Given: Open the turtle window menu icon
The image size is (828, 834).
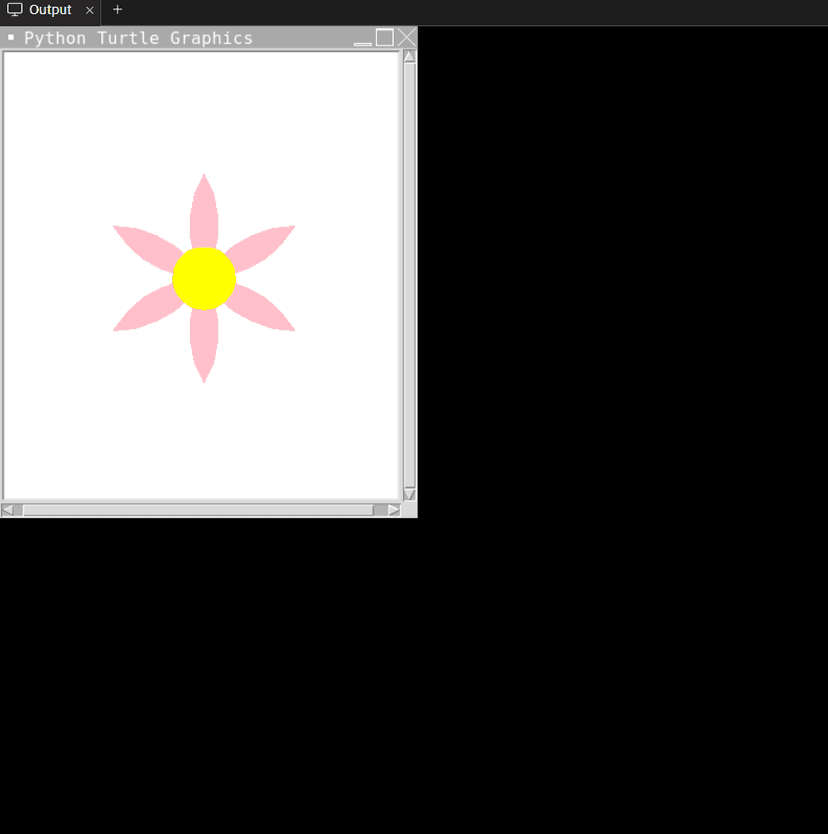Looking at the screenshot, I should pyautogui.click(x=11, y=37).
